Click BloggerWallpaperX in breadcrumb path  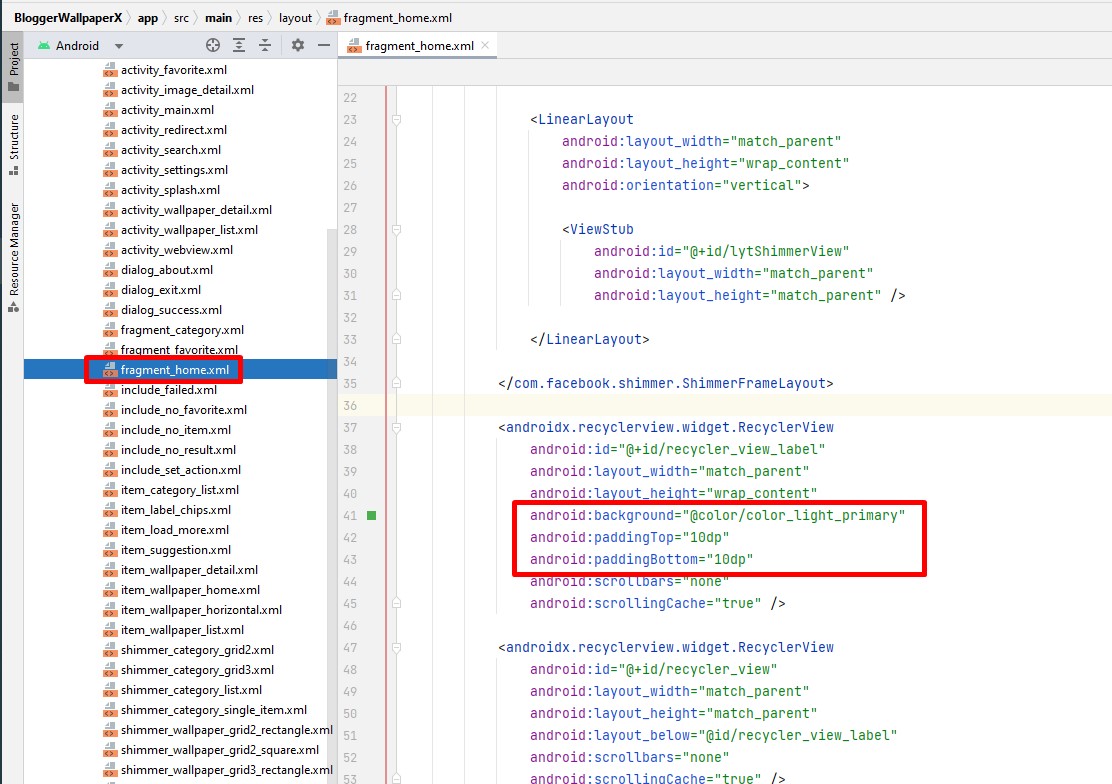pyautogui.click(x=68, y=18)
